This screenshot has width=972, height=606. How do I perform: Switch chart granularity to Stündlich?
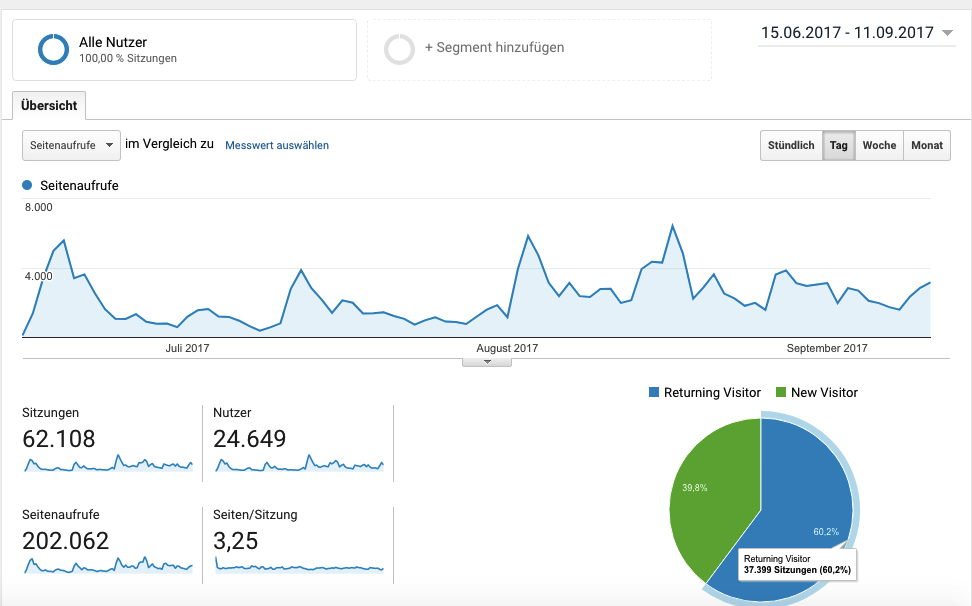[x=791, y=145]
